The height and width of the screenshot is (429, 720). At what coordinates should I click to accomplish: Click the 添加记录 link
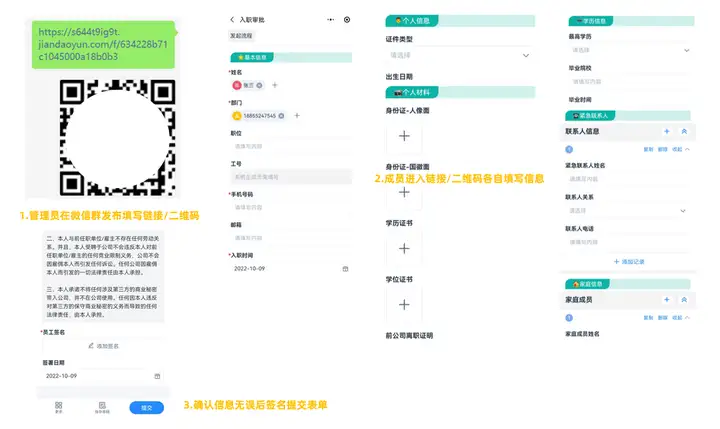pyautogui.click(x=629, y=262)
